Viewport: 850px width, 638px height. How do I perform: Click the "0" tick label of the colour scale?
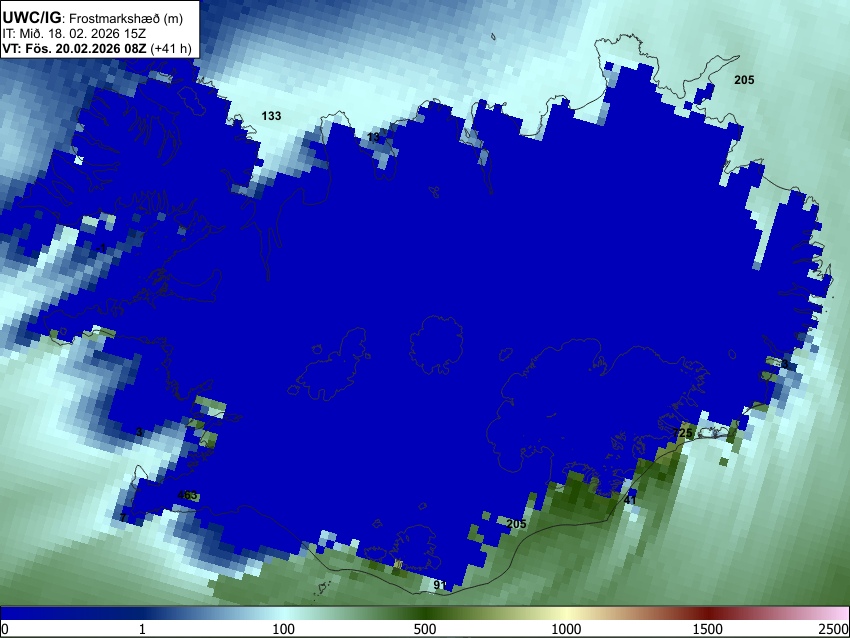[x=5, y=629]
